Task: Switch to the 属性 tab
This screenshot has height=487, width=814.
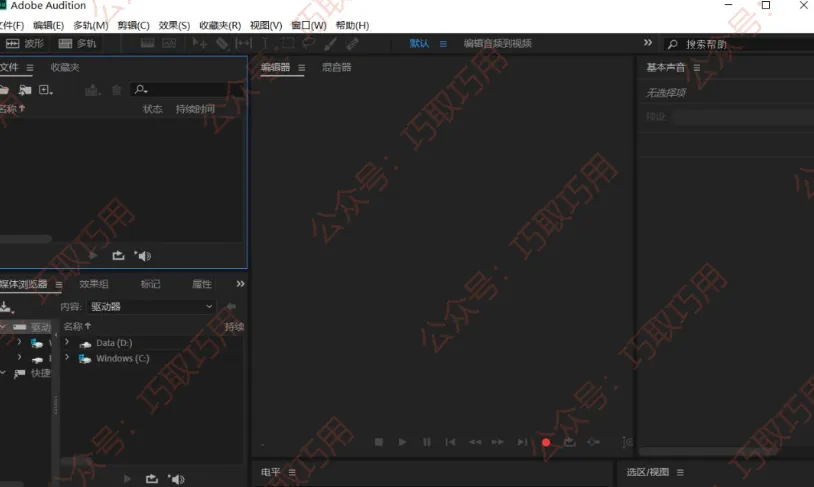Action: 201,284
